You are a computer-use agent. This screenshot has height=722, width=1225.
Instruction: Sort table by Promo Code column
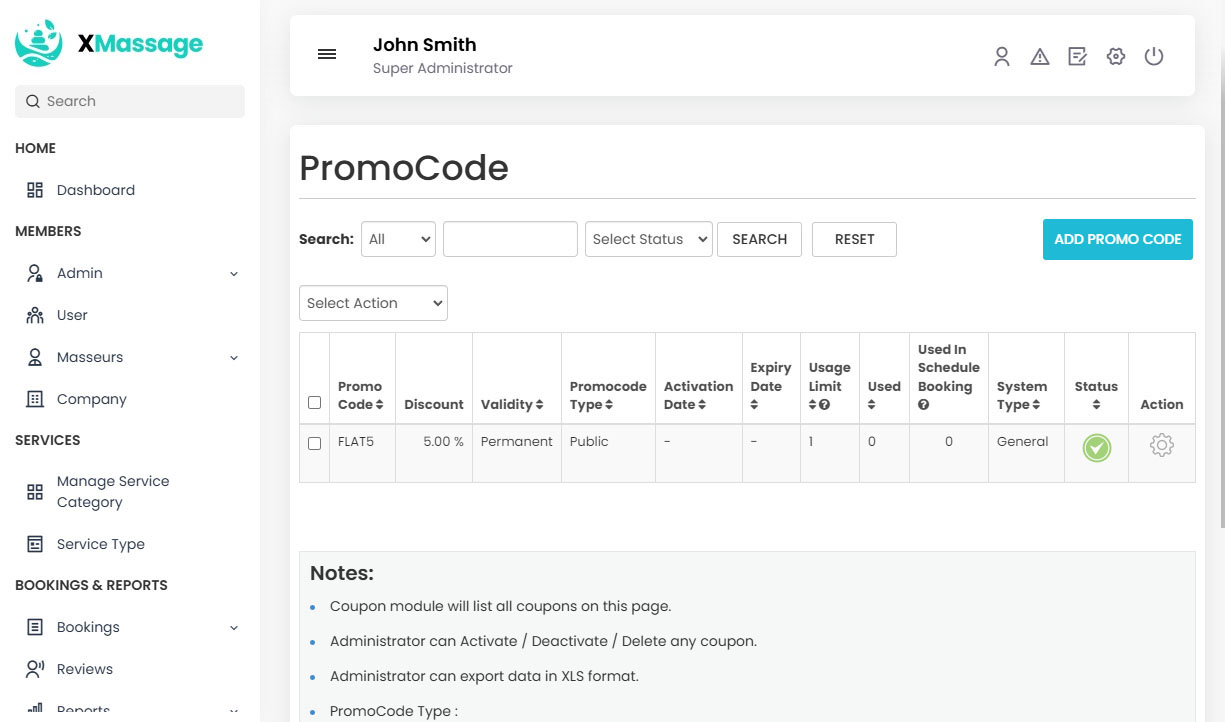[x=360, y=396]
